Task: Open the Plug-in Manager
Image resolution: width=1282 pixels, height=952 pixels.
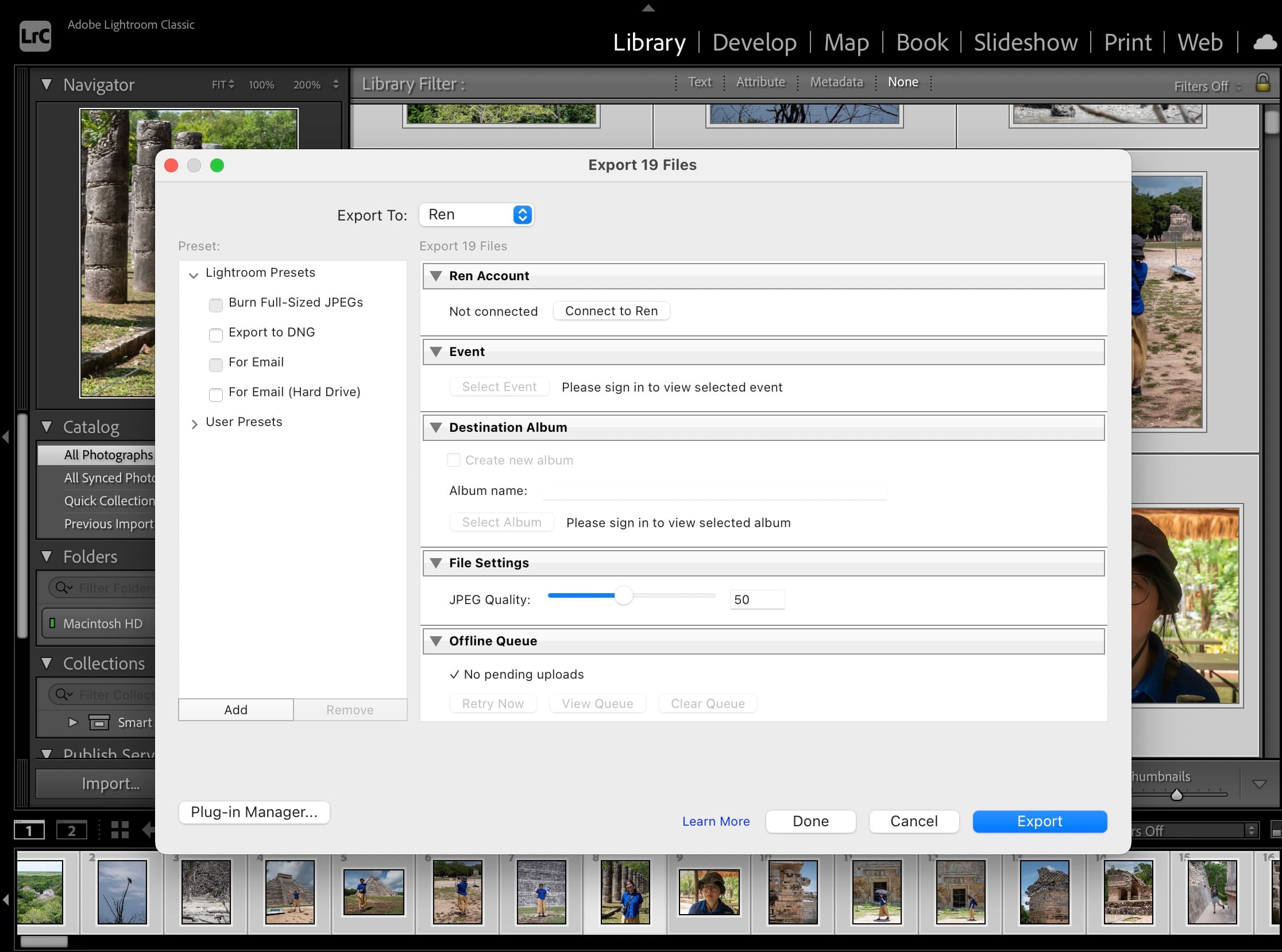Action: pos(254,812)
